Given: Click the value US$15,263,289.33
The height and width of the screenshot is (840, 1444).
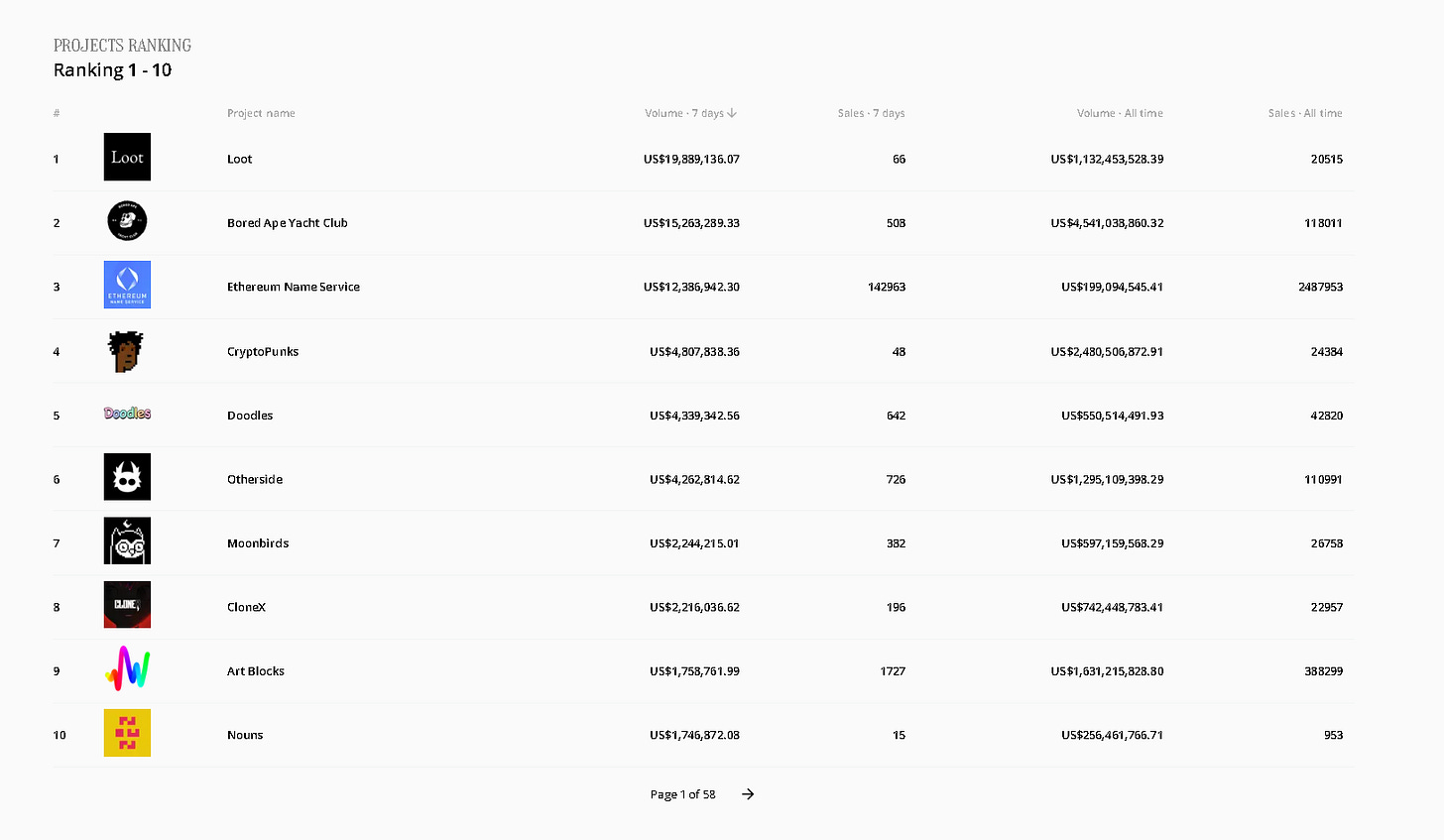Looking at the screenshot, I should [691, 223].
